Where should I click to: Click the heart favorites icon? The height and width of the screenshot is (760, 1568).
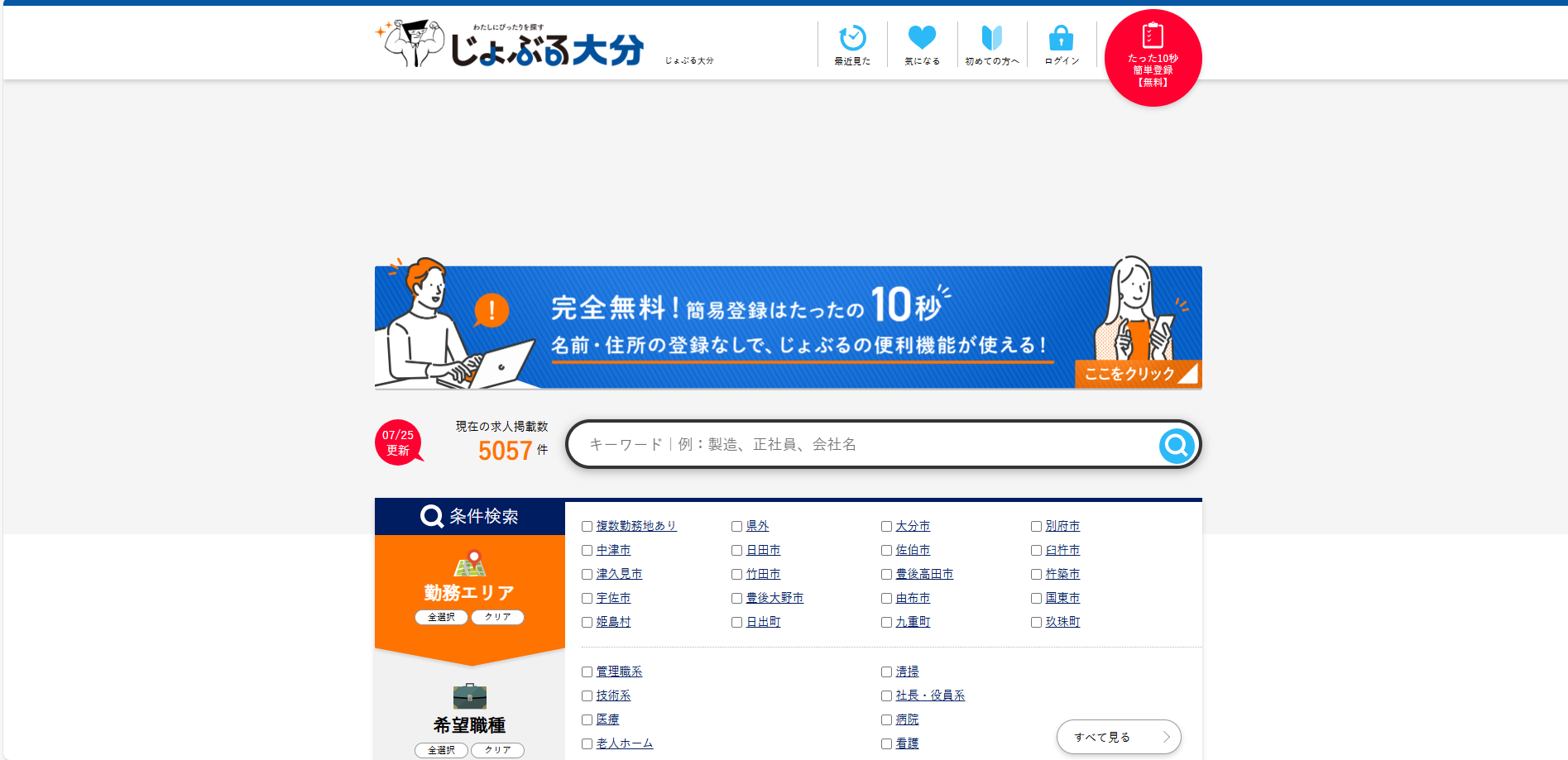(922, 38)
